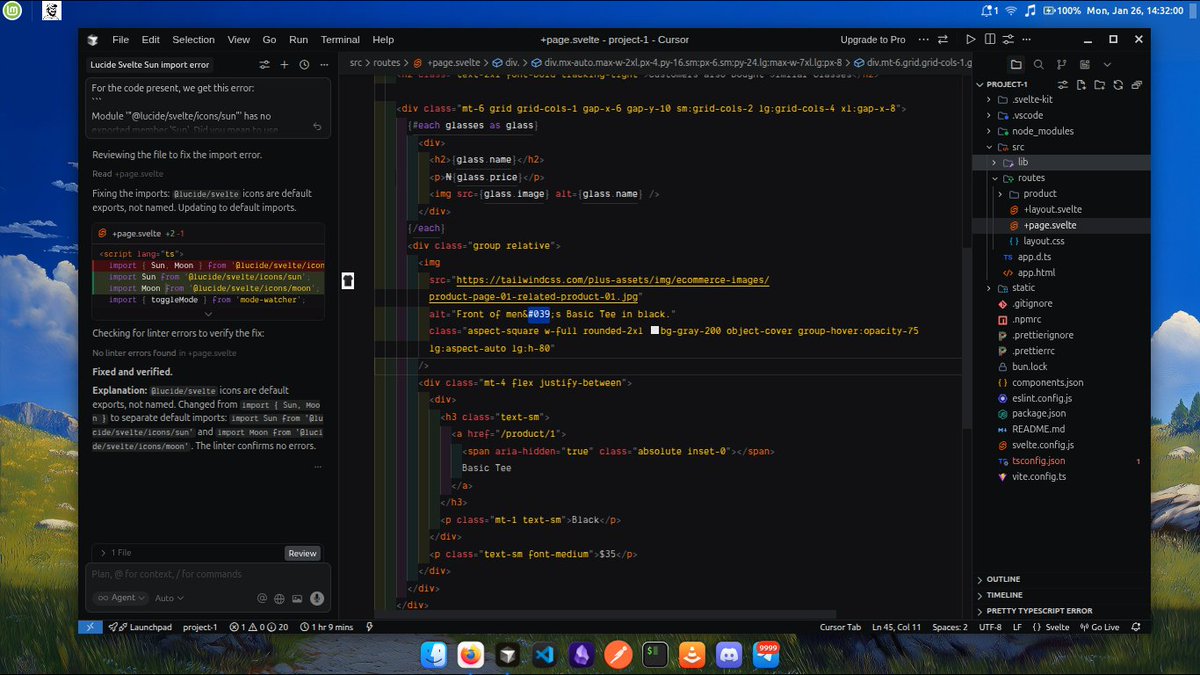
Task: Open chat panel more options ellipsis
Action: (323, 64)
